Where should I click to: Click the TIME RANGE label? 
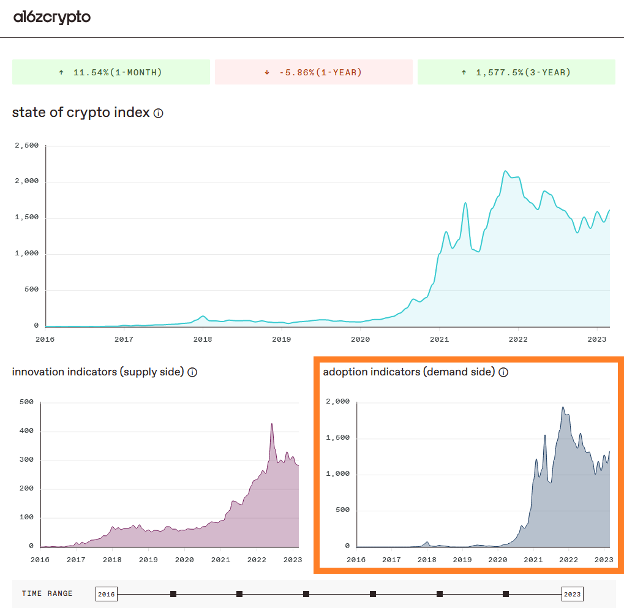[x=47, y=594]
